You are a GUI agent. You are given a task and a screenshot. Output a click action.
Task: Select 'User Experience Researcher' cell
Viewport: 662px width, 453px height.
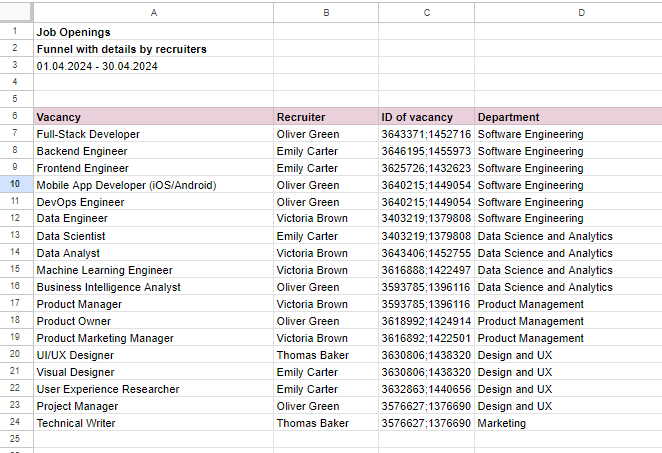[x=154, y=388]
